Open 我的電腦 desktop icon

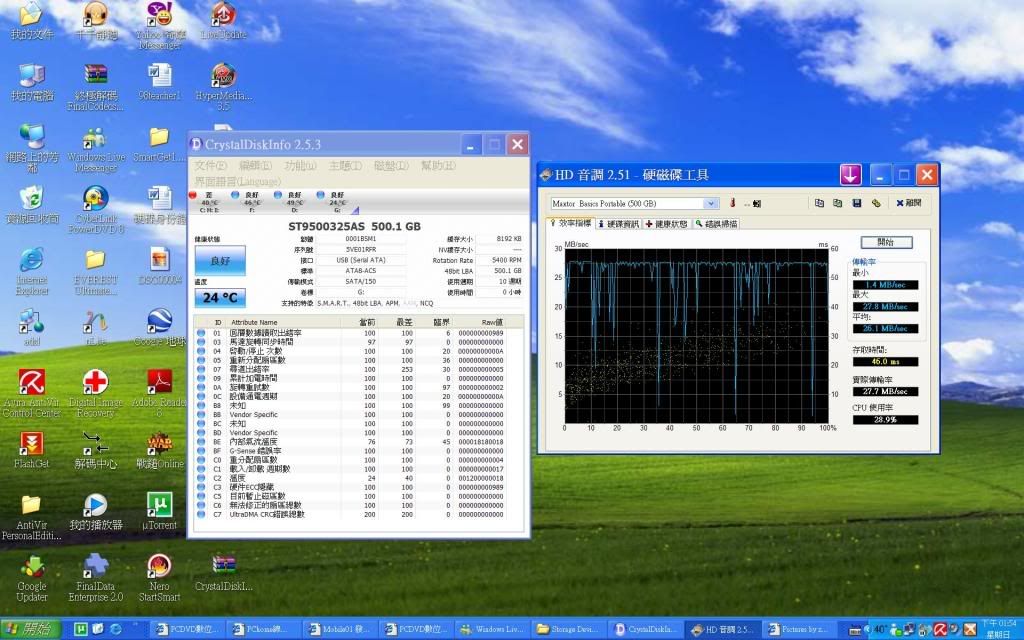pyautogui.click(x=32, y=83)
